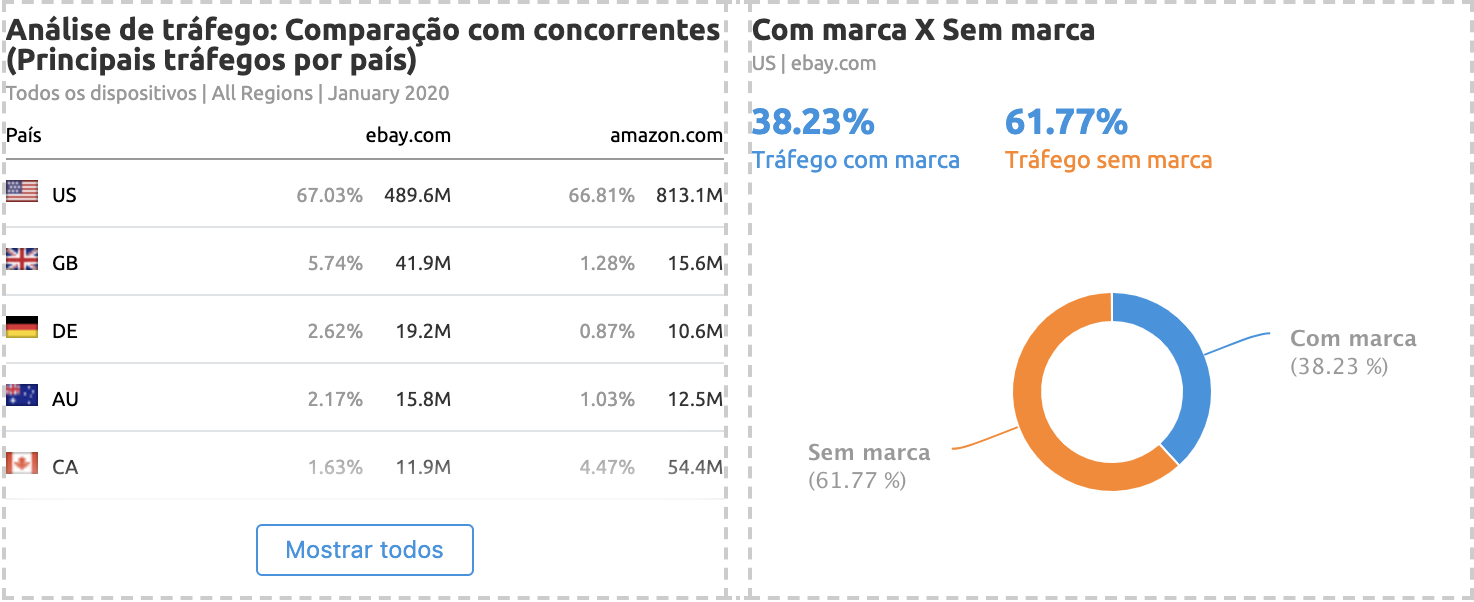Click the Australian flag icon
Screen dimensions: 1474x602
pos(22,396)
